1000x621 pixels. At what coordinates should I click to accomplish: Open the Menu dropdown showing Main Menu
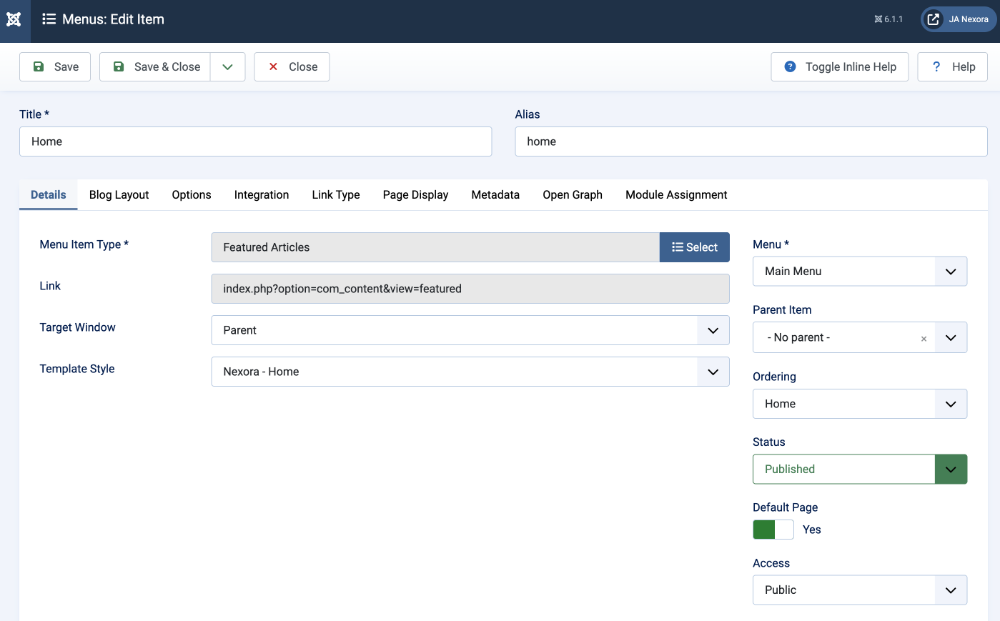(860, 272)
